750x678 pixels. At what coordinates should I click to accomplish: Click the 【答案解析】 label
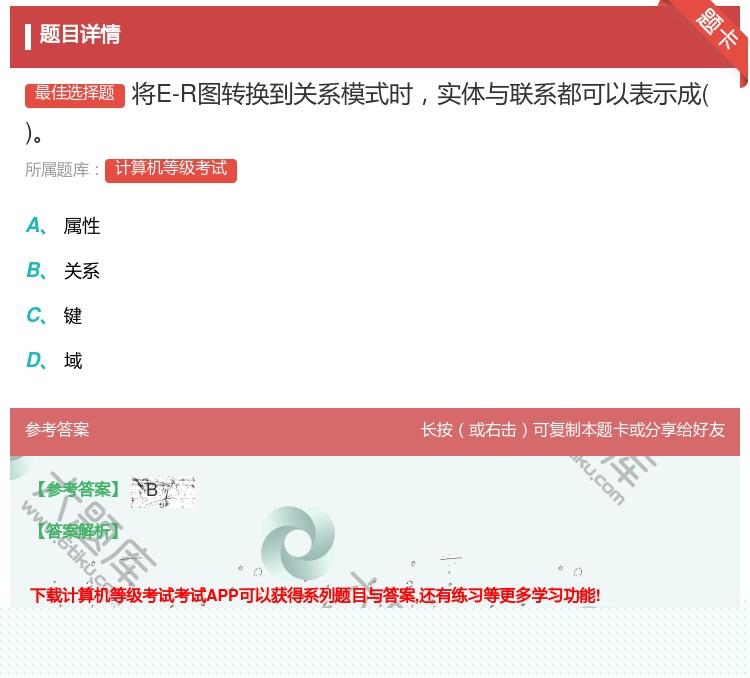click(x=78, y=532)
